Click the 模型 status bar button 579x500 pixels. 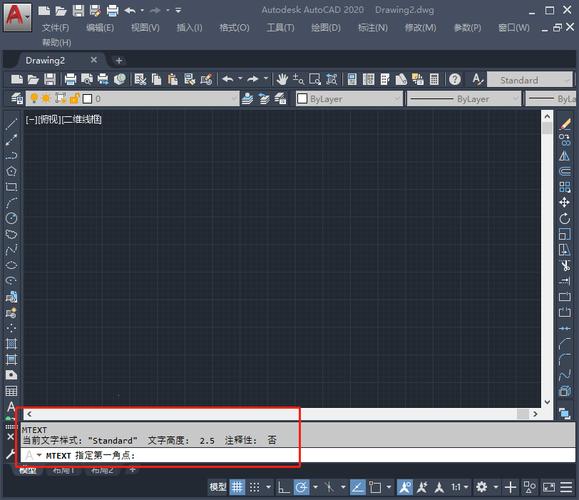(x=218, y=487)
